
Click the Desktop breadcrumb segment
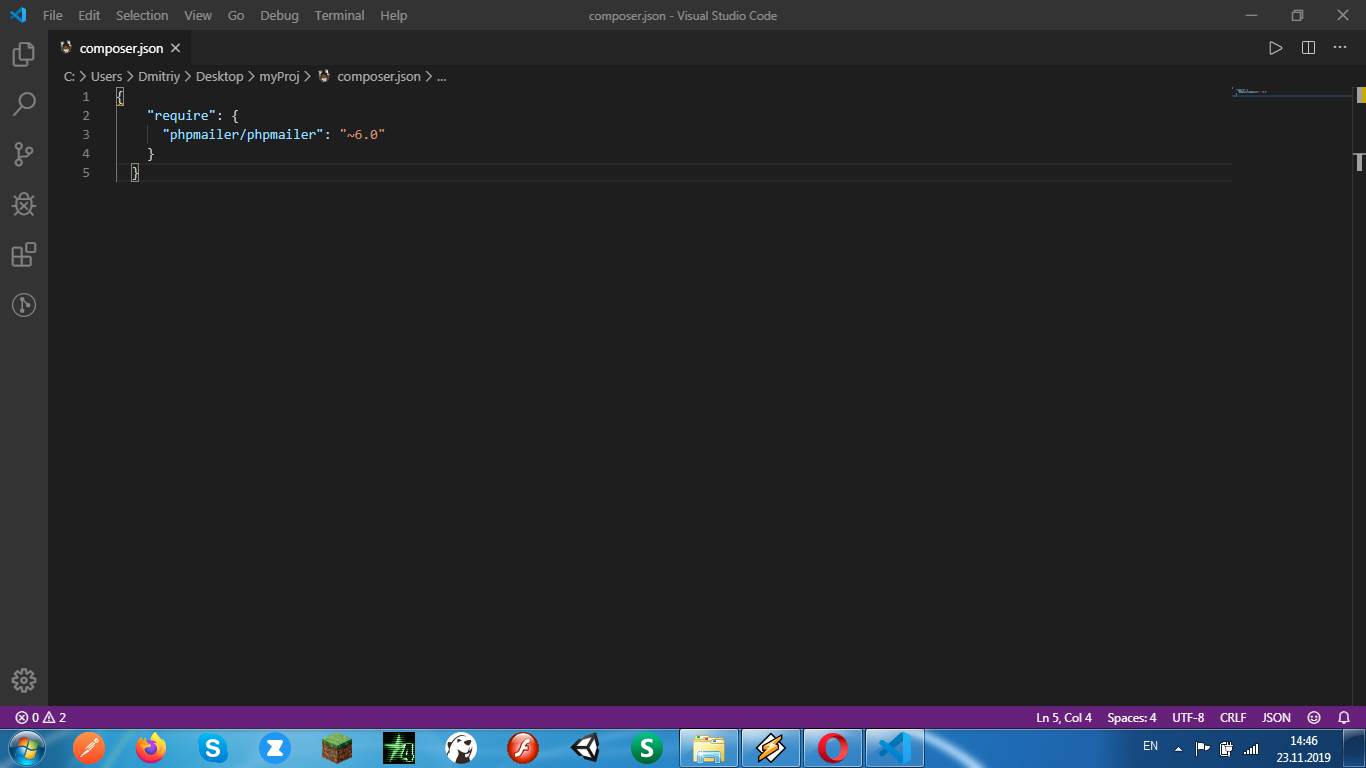coord(219,76)
